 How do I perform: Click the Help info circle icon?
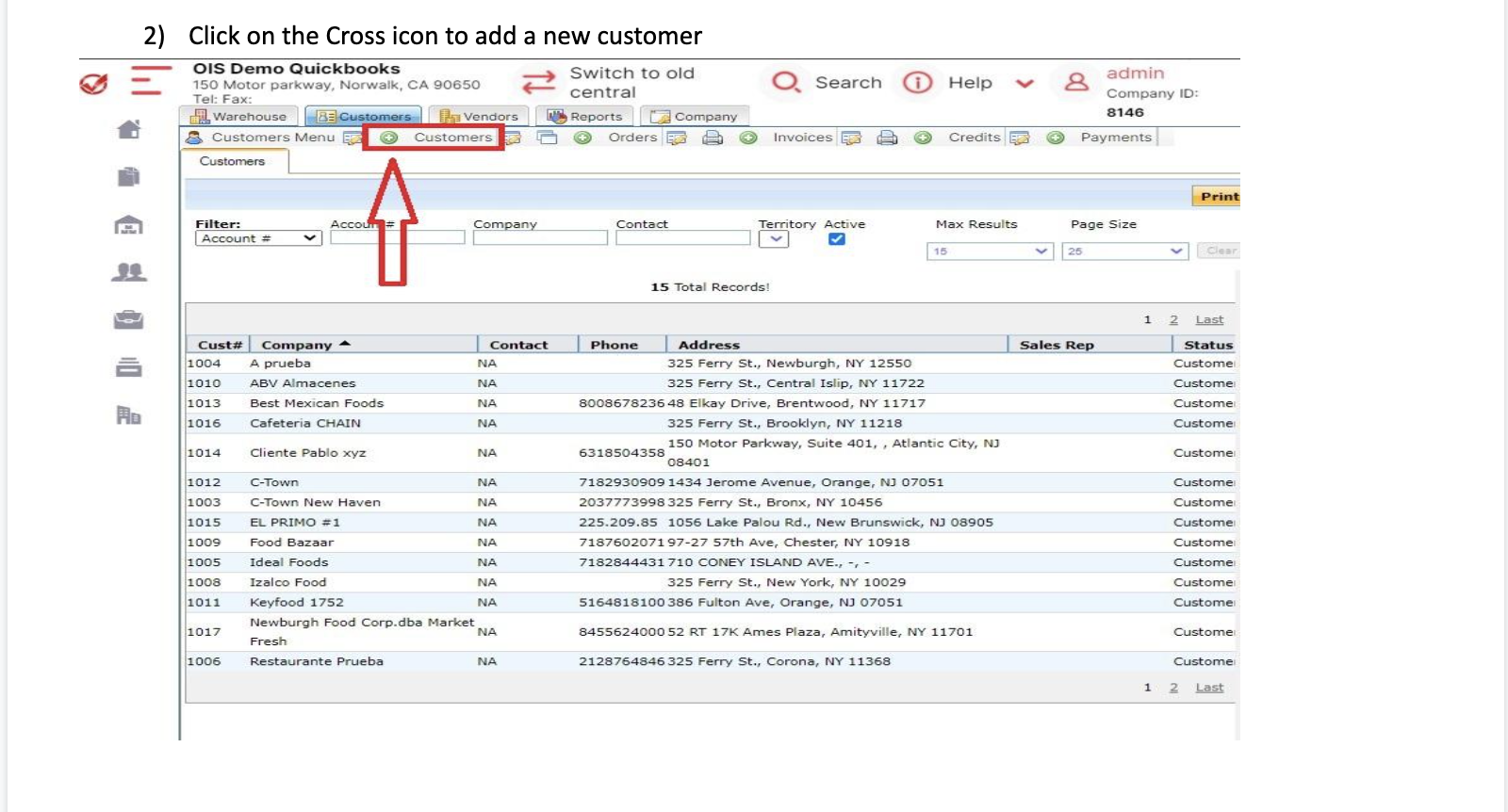click(917, 83)
